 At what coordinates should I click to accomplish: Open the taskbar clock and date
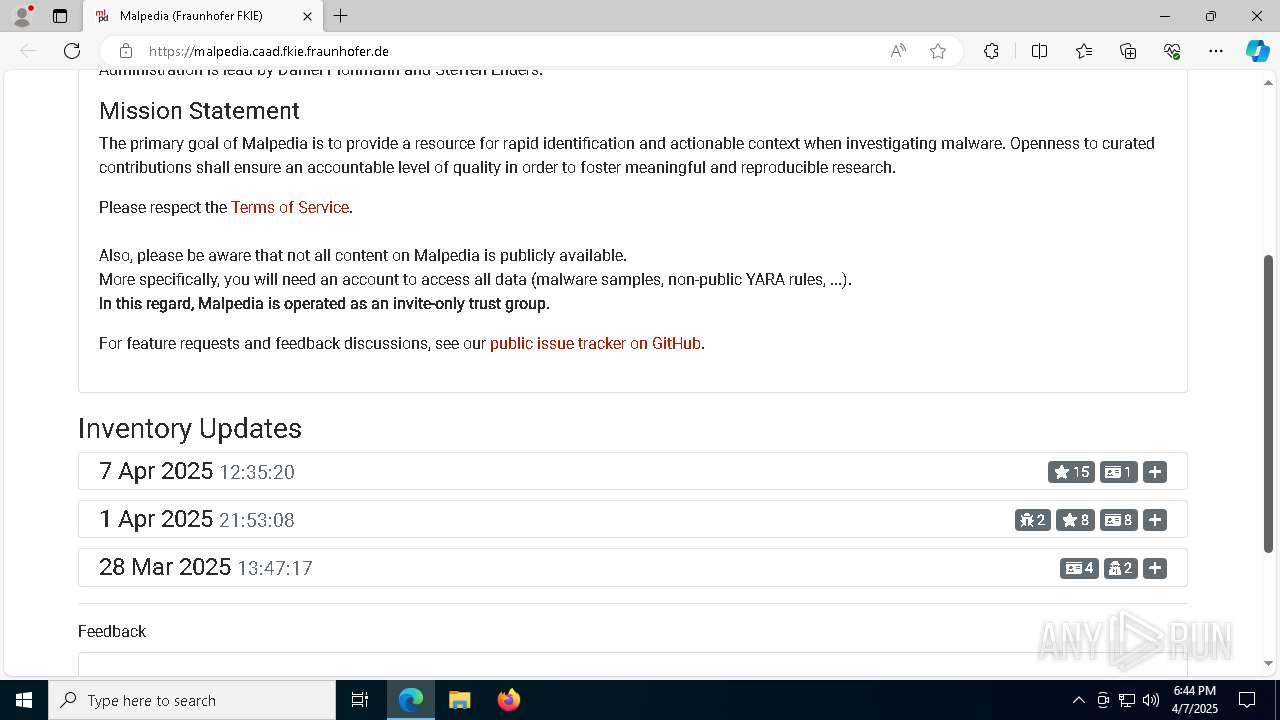(1194, 700)
